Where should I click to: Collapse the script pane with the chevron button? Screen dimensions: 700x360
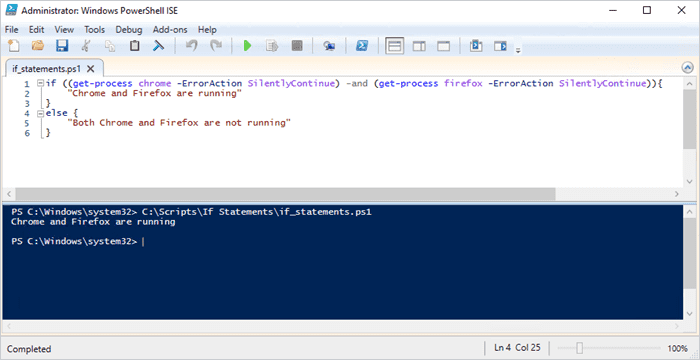click(x=688, y=68)
